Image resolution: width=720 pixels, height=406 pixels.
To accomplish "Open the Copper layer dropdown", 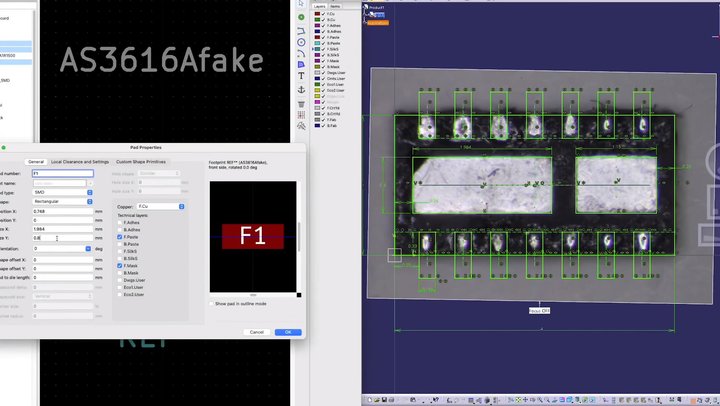I will coord(161,206).
